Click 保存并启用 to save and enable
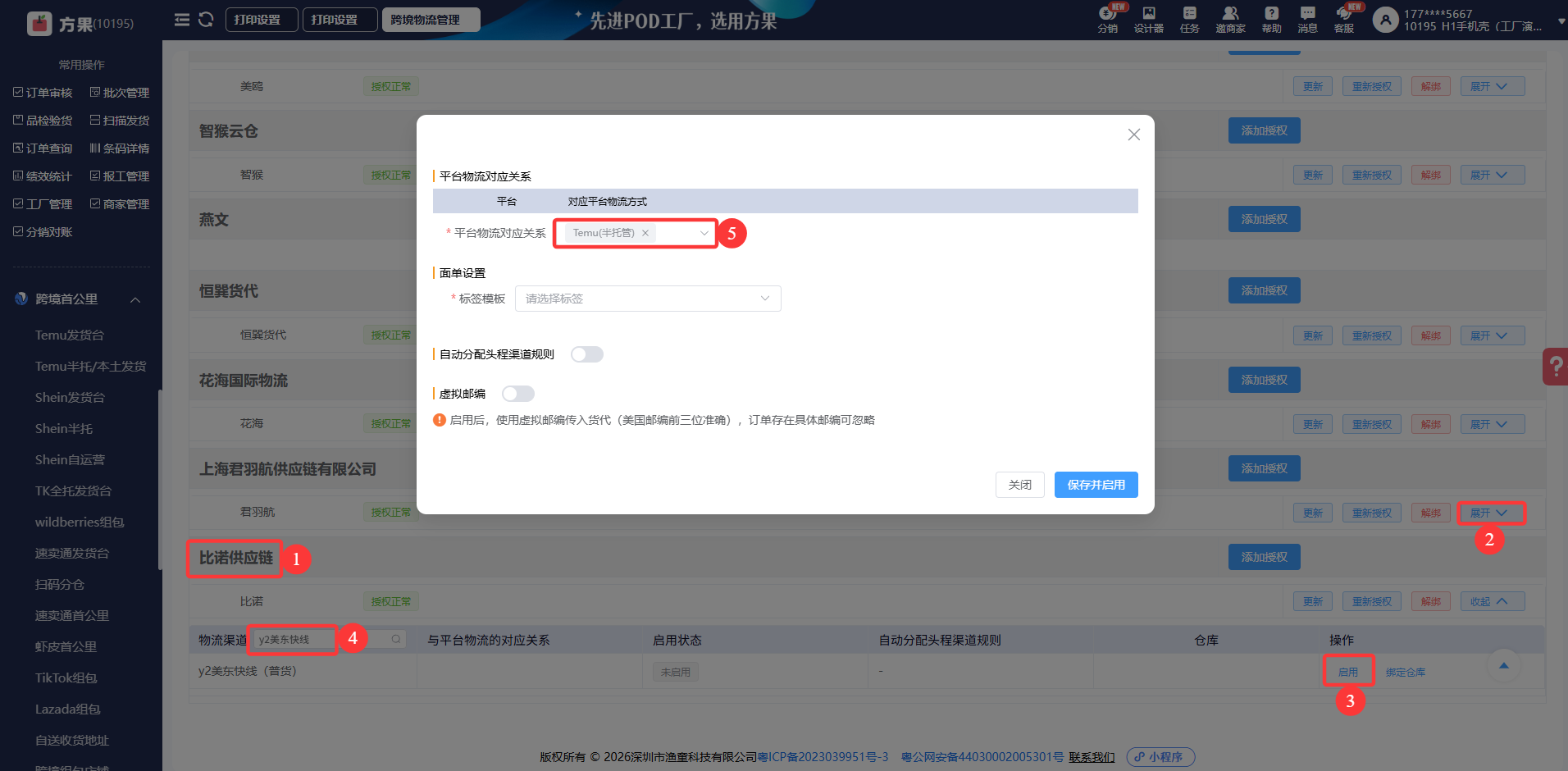 click(1096, 485)
